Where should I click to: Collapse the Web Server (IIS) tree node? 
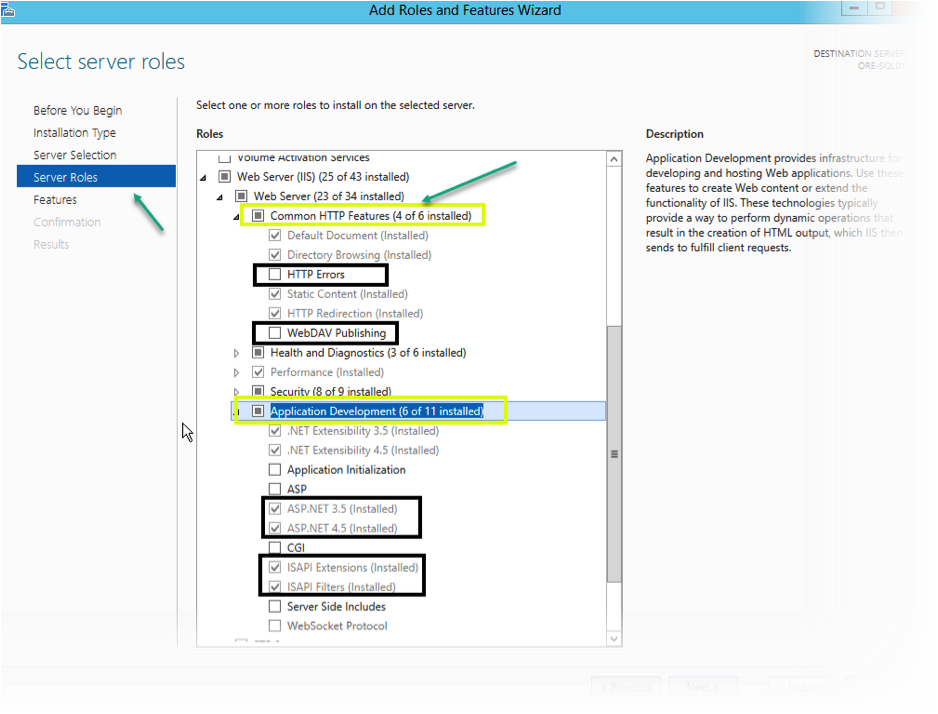click(x=203, y=178)
